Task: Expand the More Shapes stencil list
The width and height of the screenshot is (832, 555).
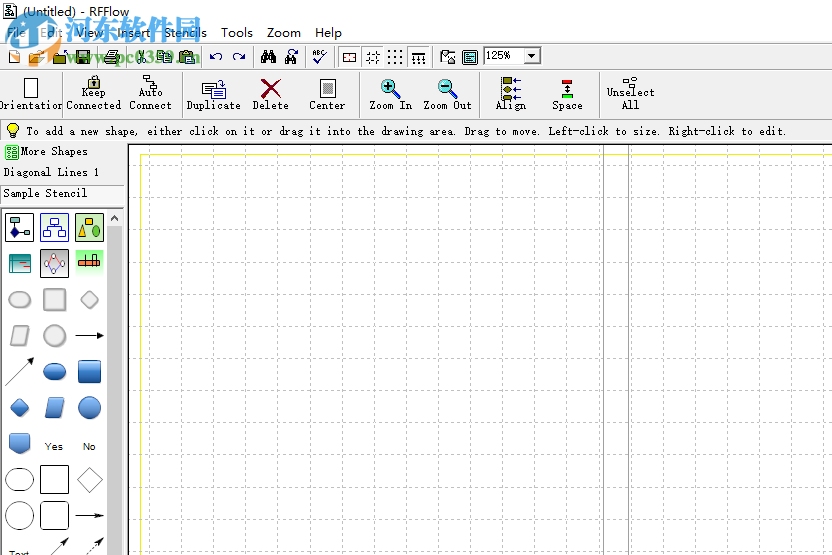Action: point(54,152)
